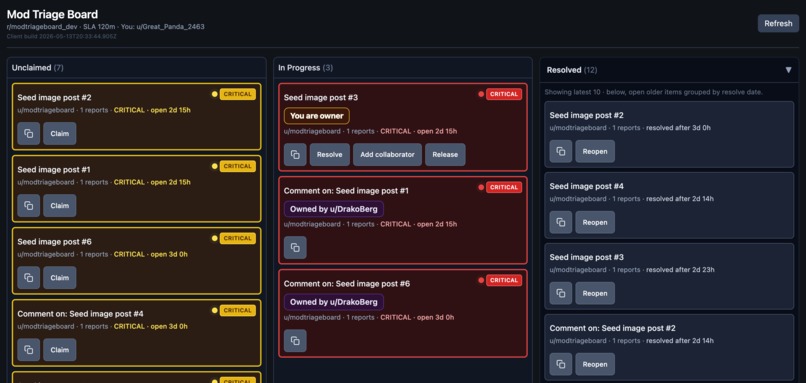Click the r/modtriageboard_dev subtitle line
The image size is (806, 383).
[105, 27]
